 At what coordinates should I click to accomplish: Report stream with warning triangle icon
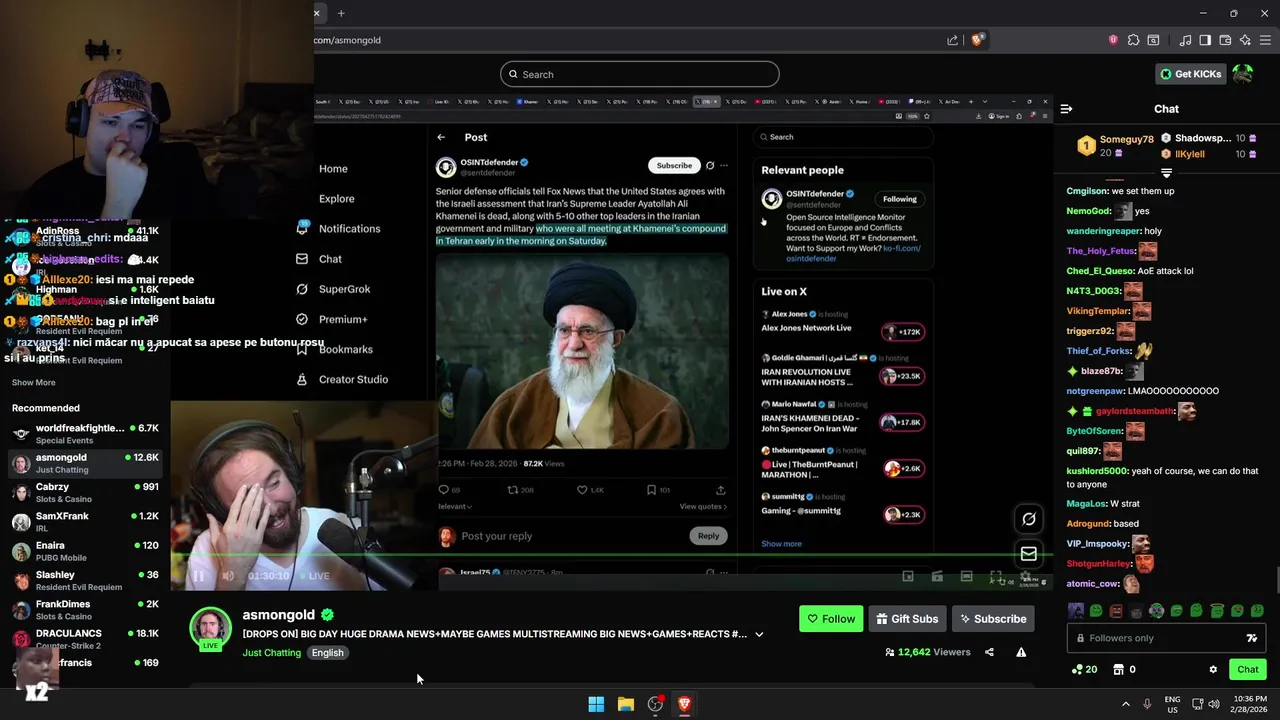(x=1021, y=652)
